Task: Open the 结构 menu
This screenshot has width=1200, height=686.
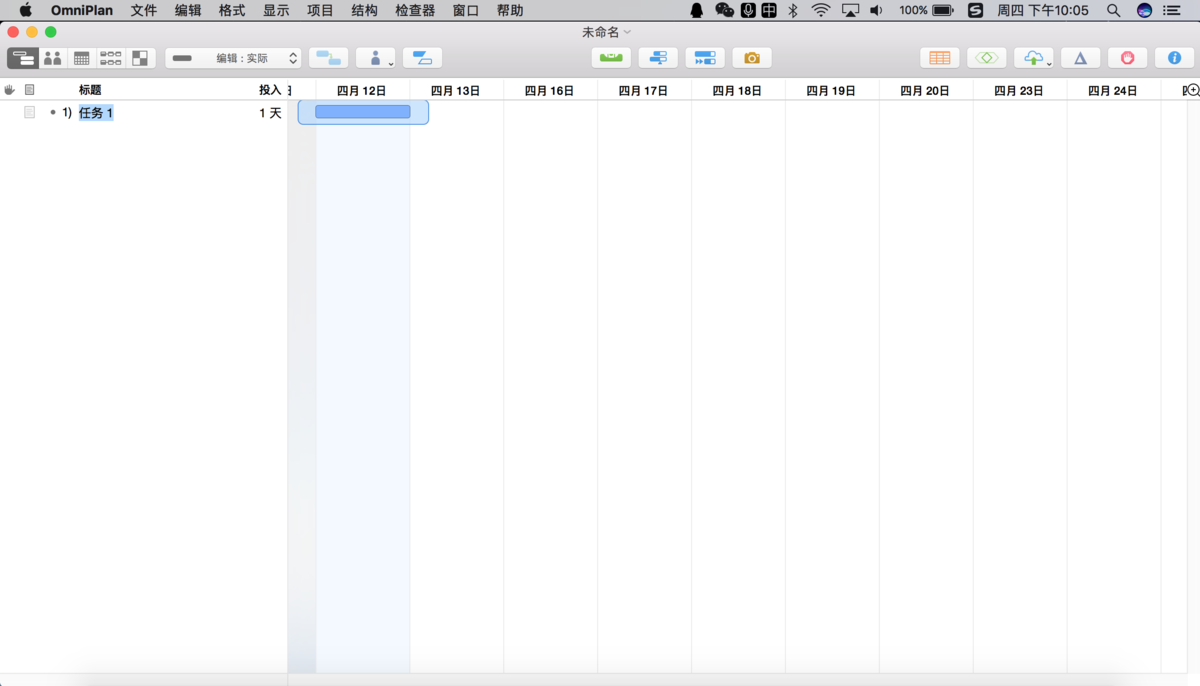Action: point(364,10)
